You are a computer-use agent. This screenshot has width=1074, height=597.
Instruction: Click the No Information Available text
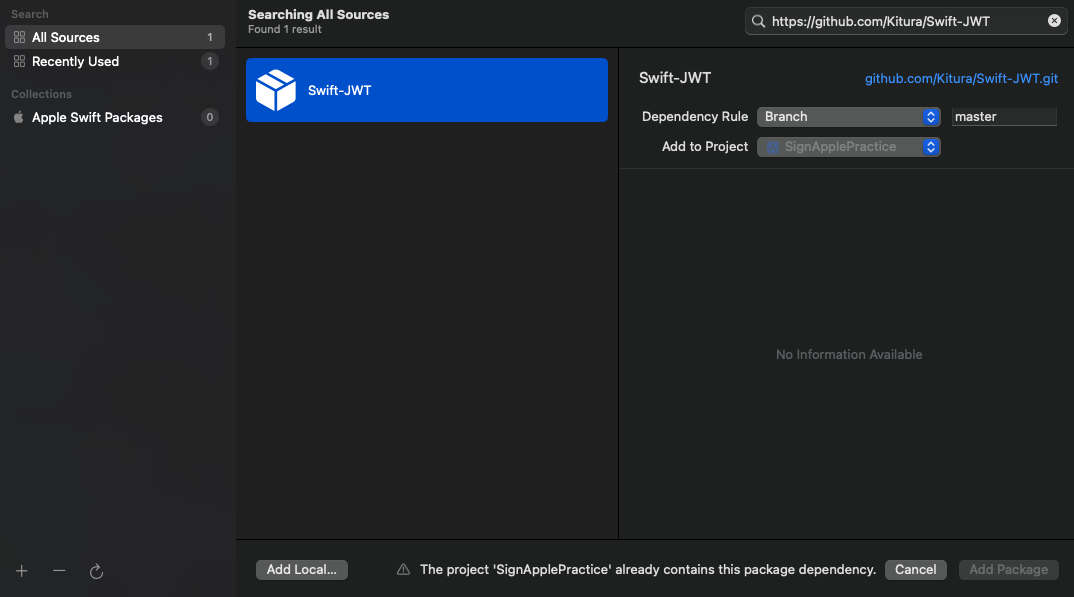coord(849,355)
